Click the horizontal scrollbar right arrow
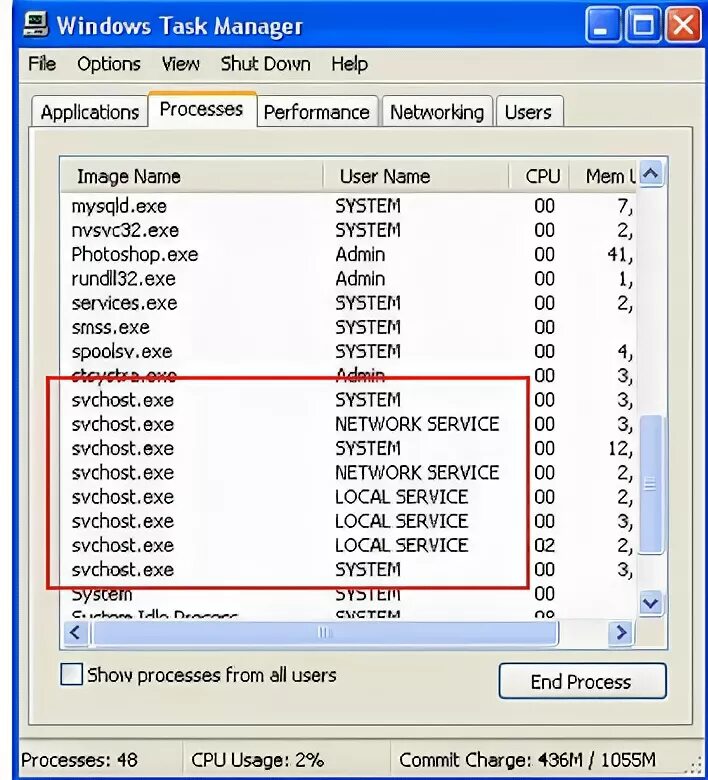This screenshot has height=780, width=708. coord(621,633)
